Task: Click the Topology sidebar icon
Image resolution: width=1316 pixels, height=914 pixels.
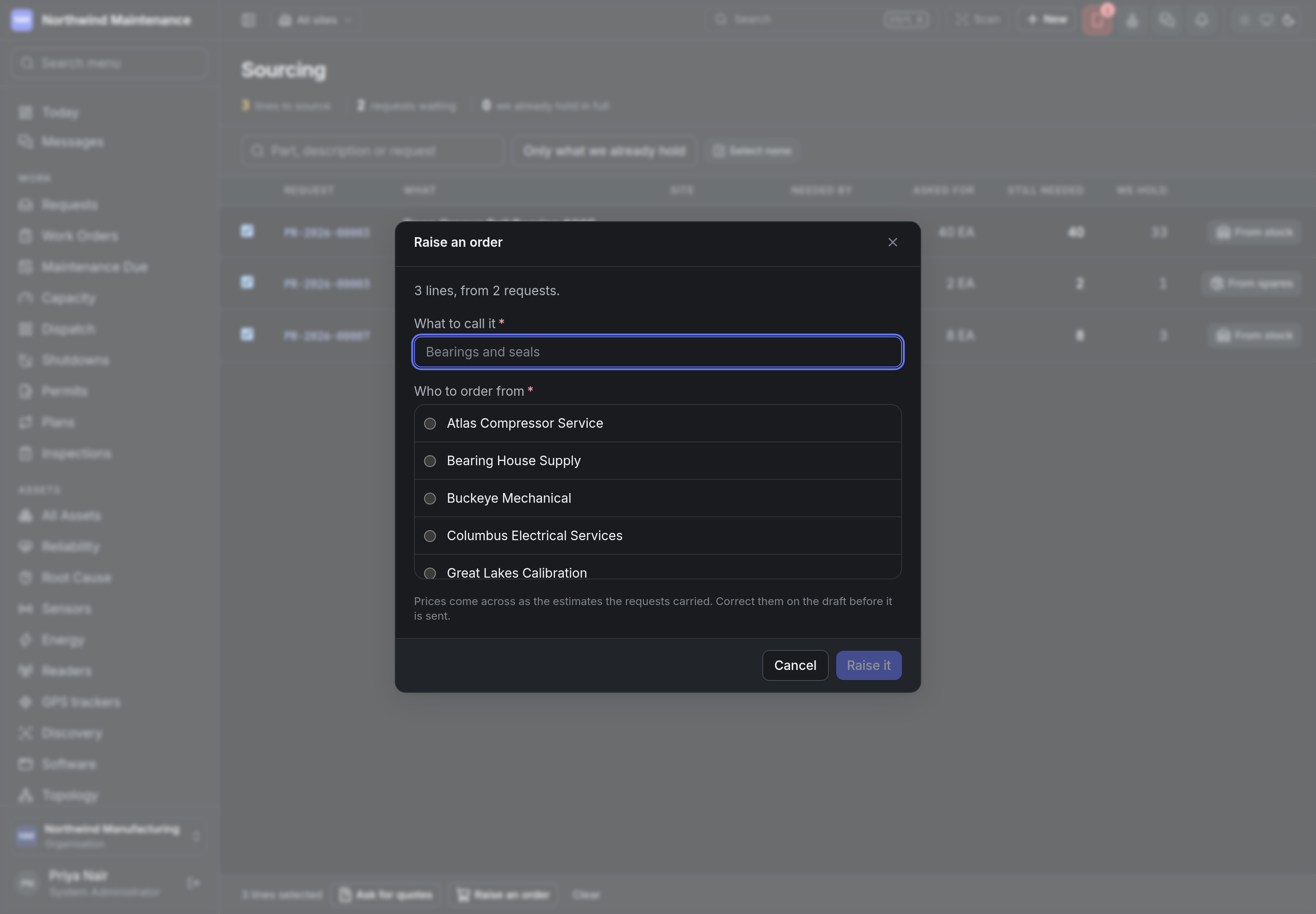Action: (25, 796)
